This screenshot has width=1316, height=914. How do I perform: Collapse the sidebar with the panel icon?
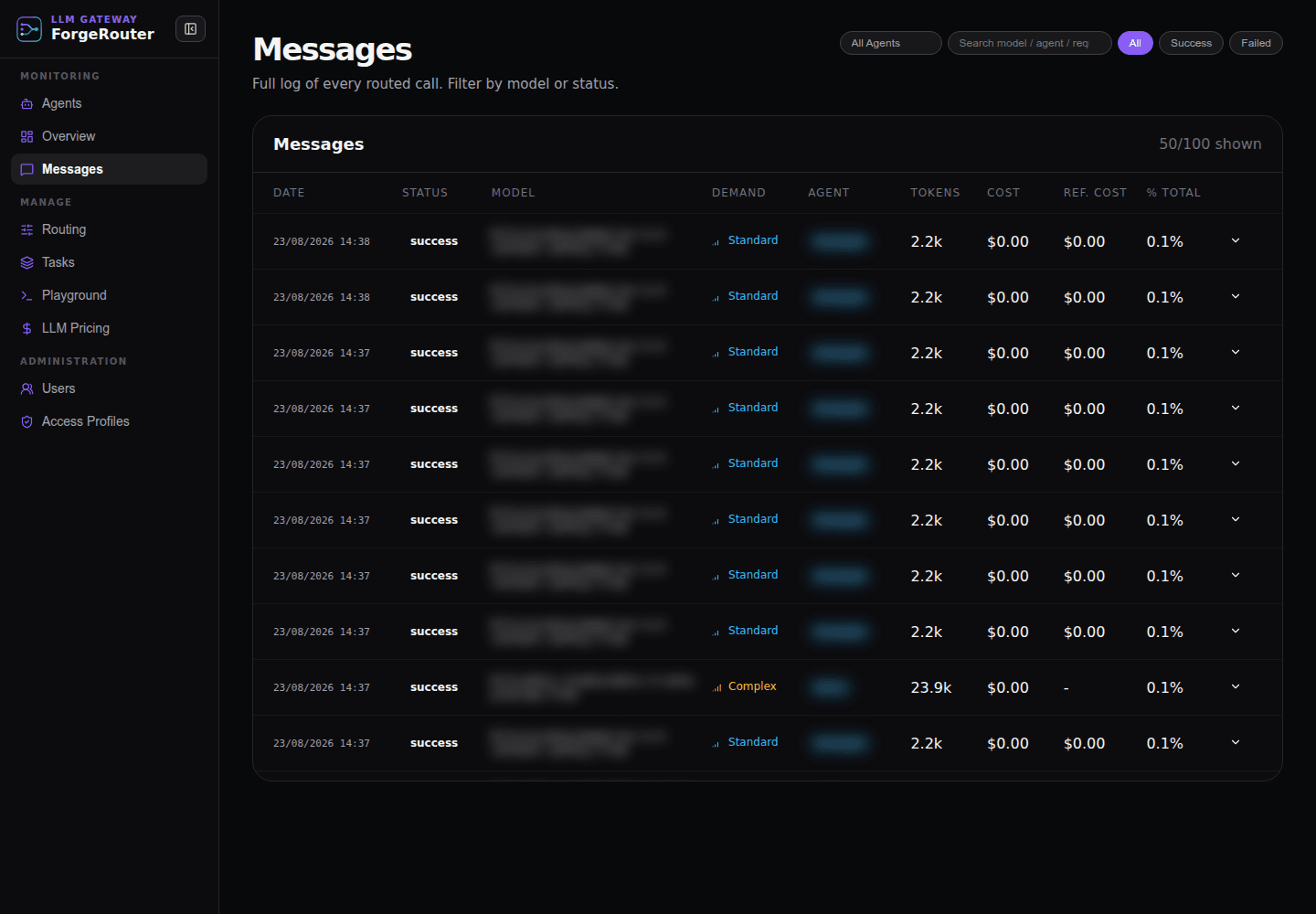pos(190,29)
